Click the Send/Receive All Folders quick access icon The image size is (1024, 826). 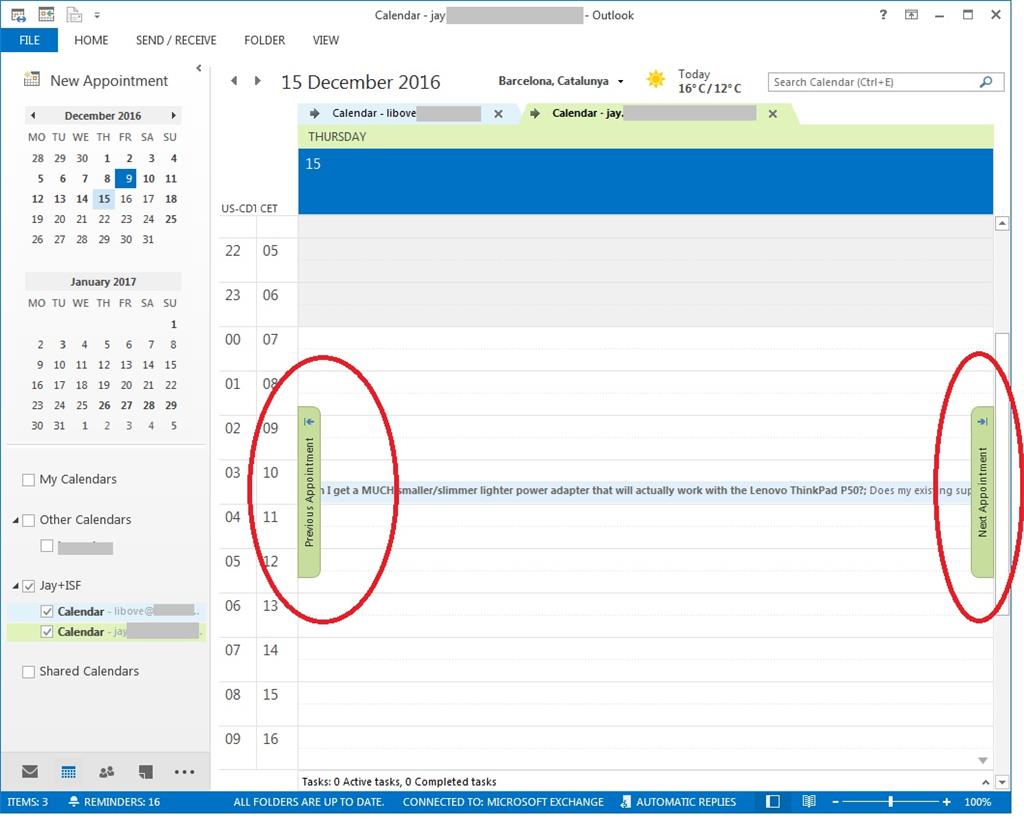tap(18, 14)
